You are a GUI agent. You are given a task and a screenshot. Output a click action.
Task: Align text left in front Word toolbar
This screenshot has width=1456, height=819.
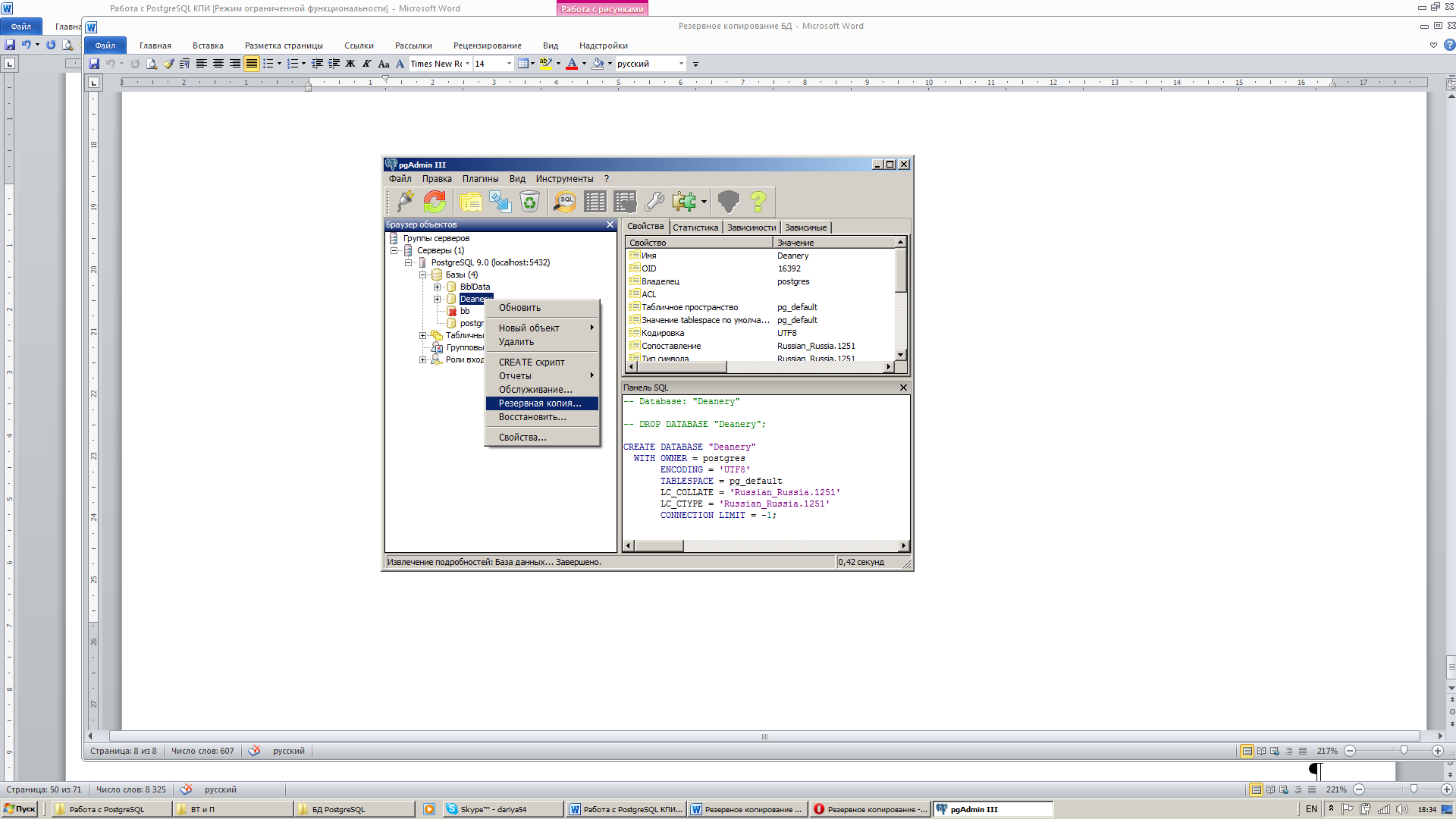coord(202,64)
